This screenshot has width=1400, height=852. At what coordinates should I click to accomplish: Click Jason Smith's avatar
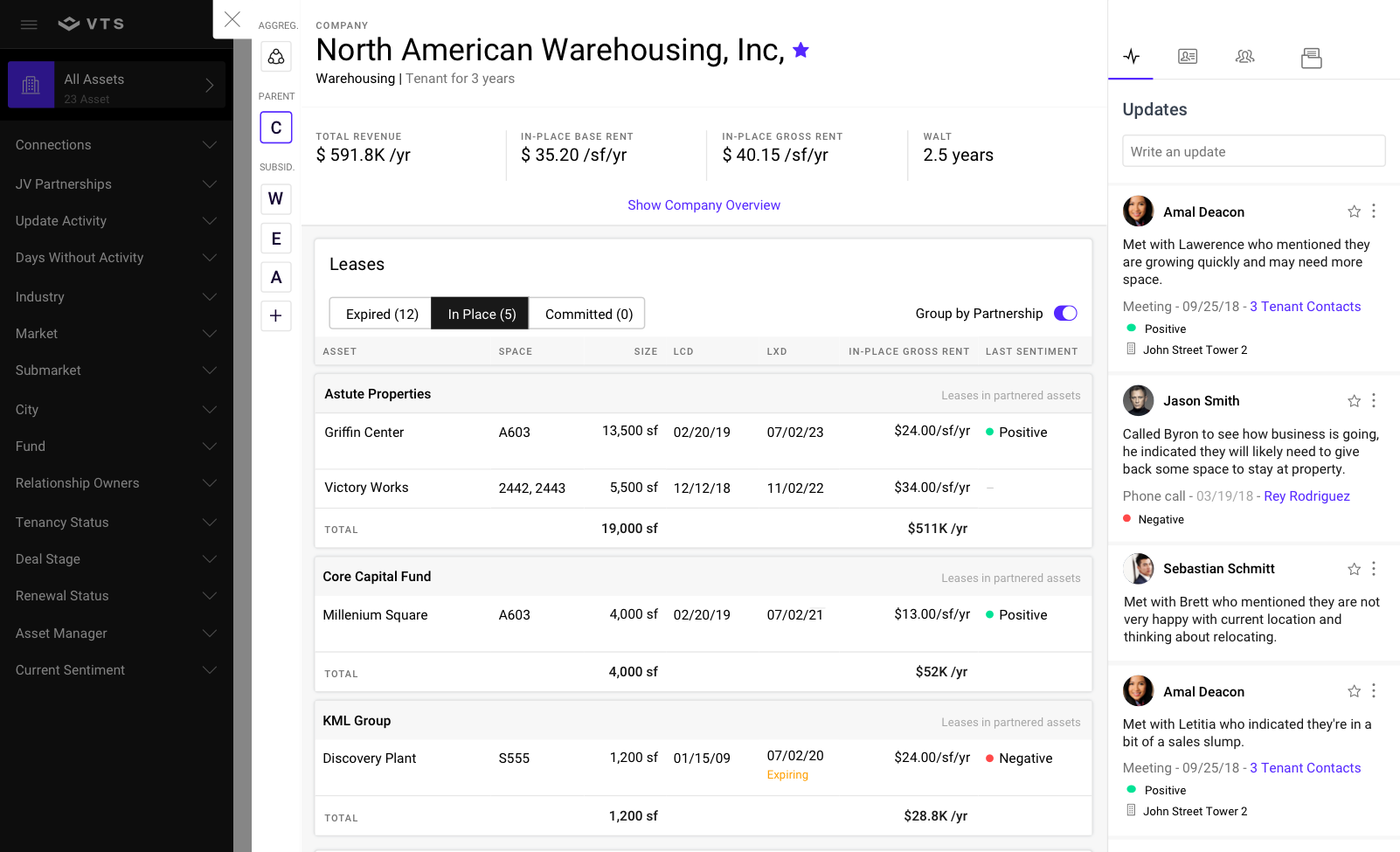click(x=1138, y=400)
